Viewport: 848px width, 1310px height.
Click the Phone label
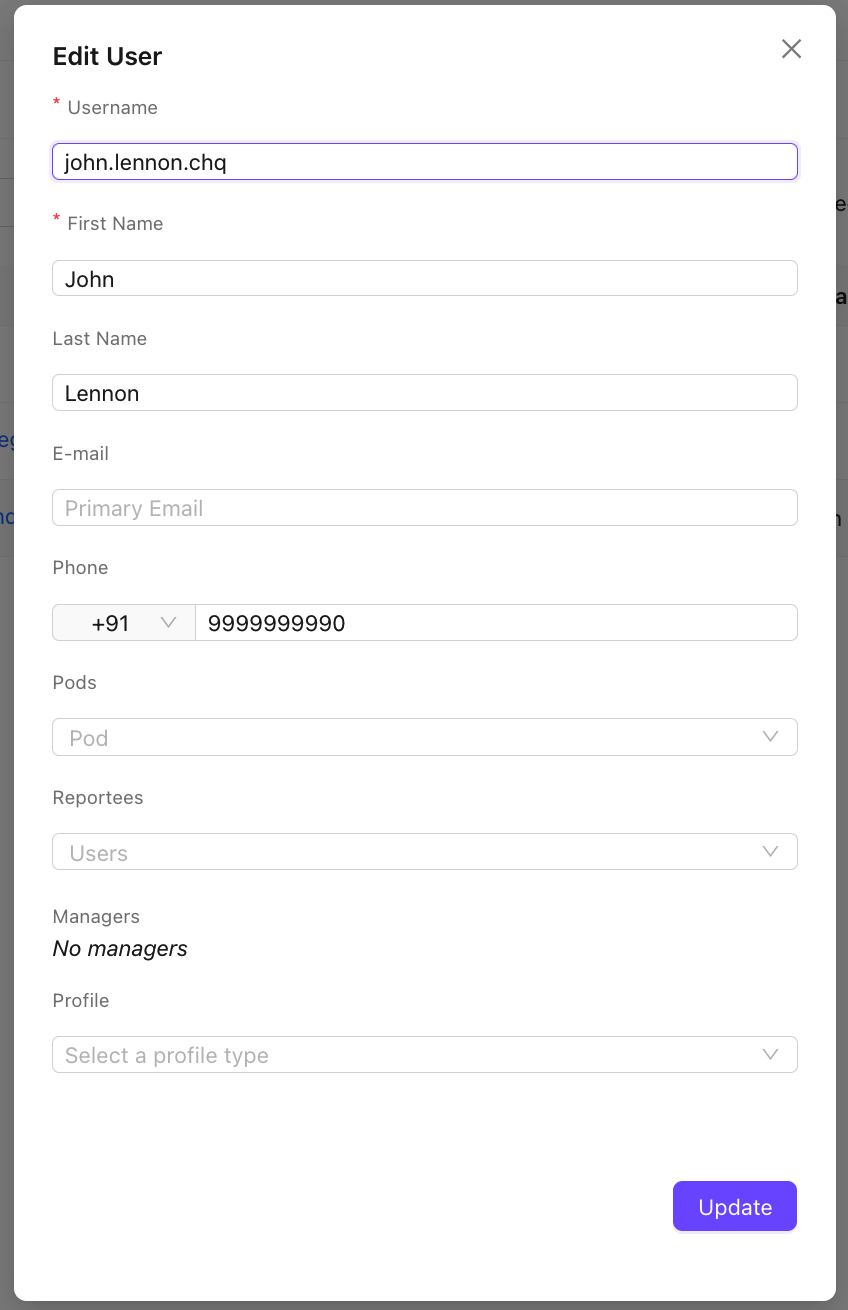[x=80, y=567]
